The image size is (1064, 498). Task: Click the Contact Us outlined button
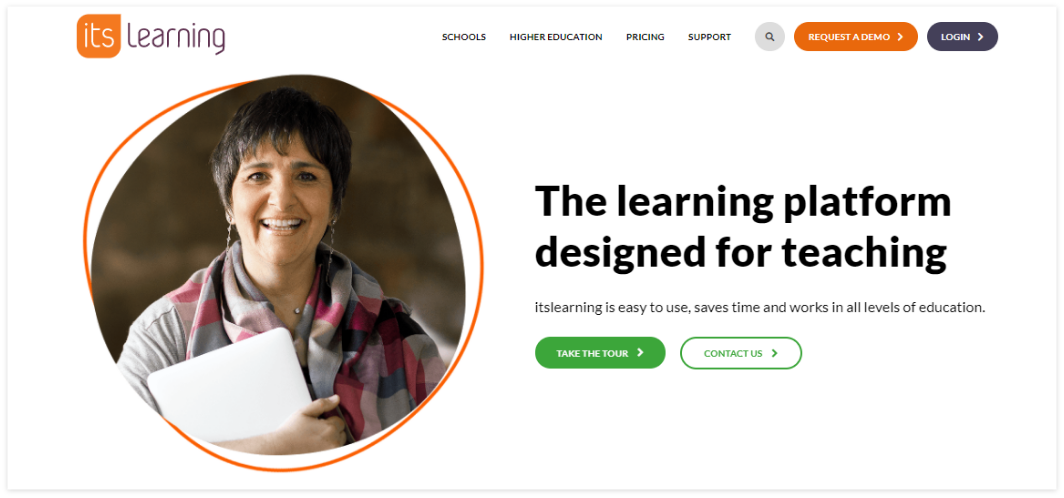tap(741, 353)
